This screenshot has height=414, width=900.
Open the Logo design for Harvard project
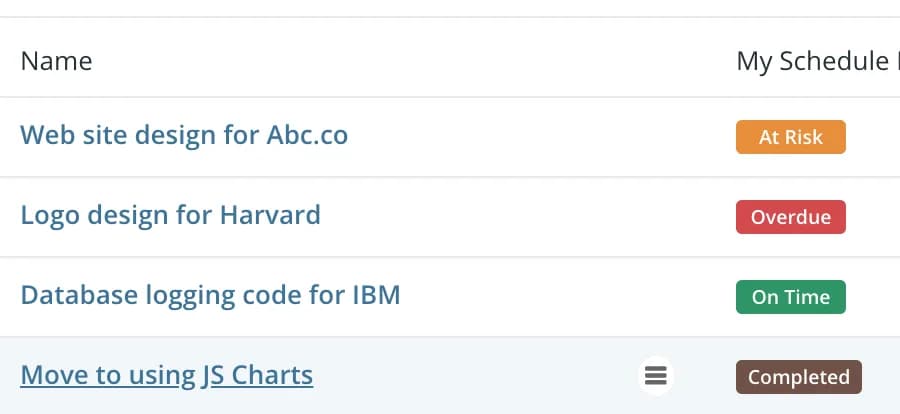(170, 216)
